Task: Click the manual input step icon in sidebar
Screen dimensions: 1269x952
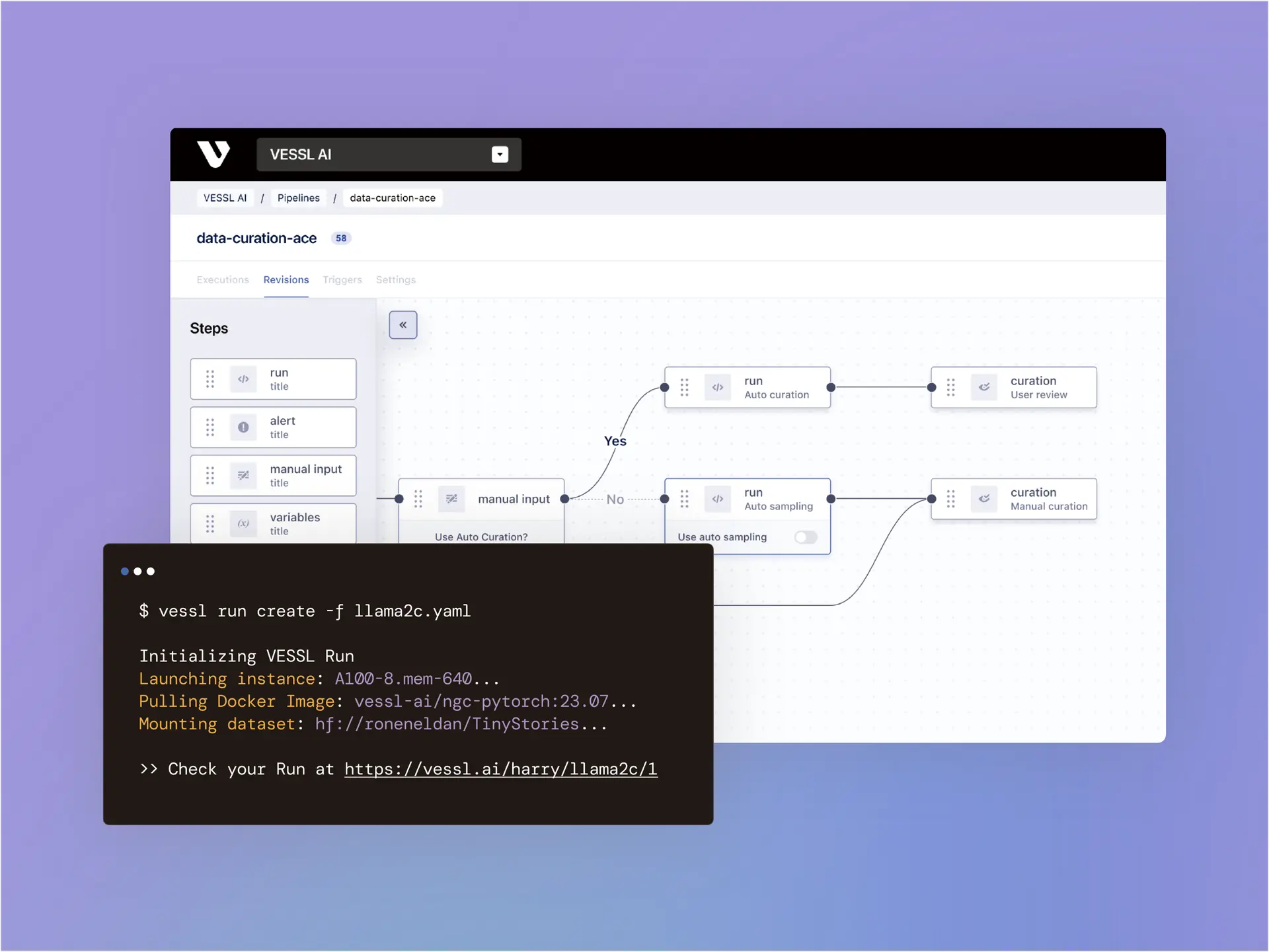Action: tap(243, 476)
